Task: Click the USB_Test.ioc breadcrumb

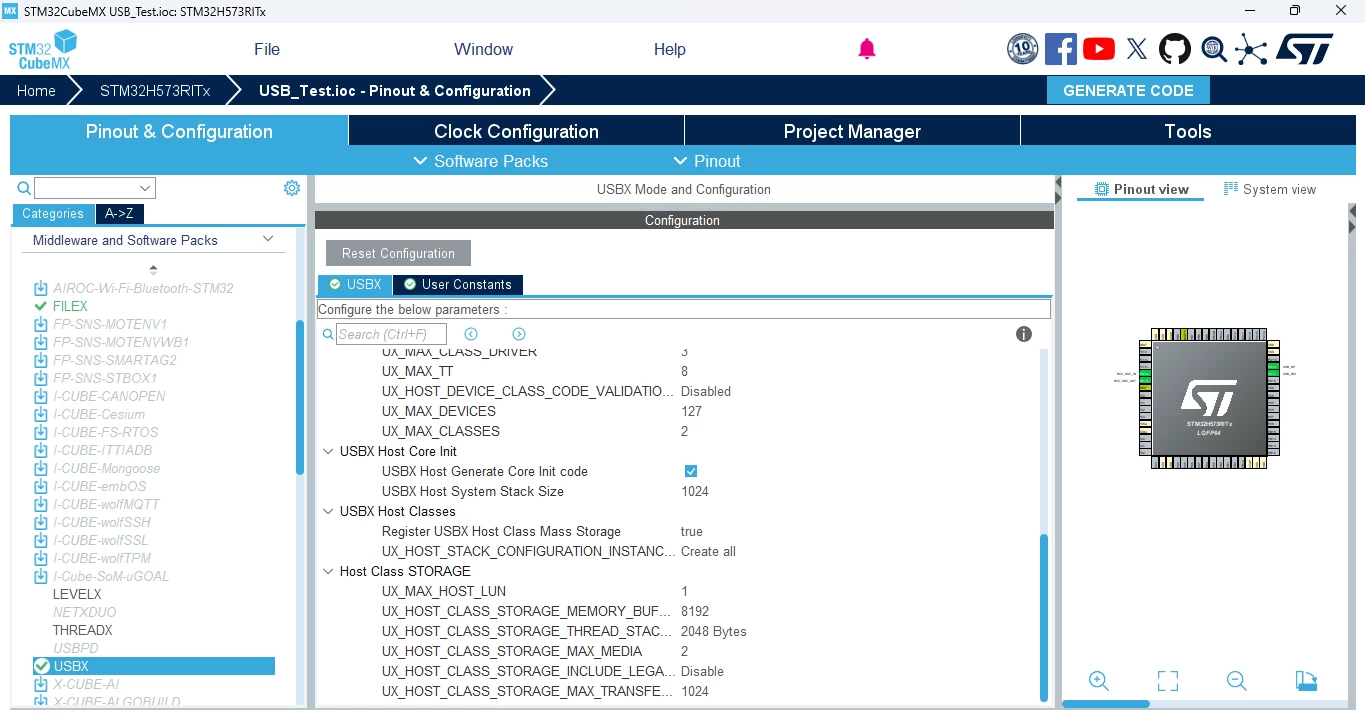Action: [x=394, y=90]
